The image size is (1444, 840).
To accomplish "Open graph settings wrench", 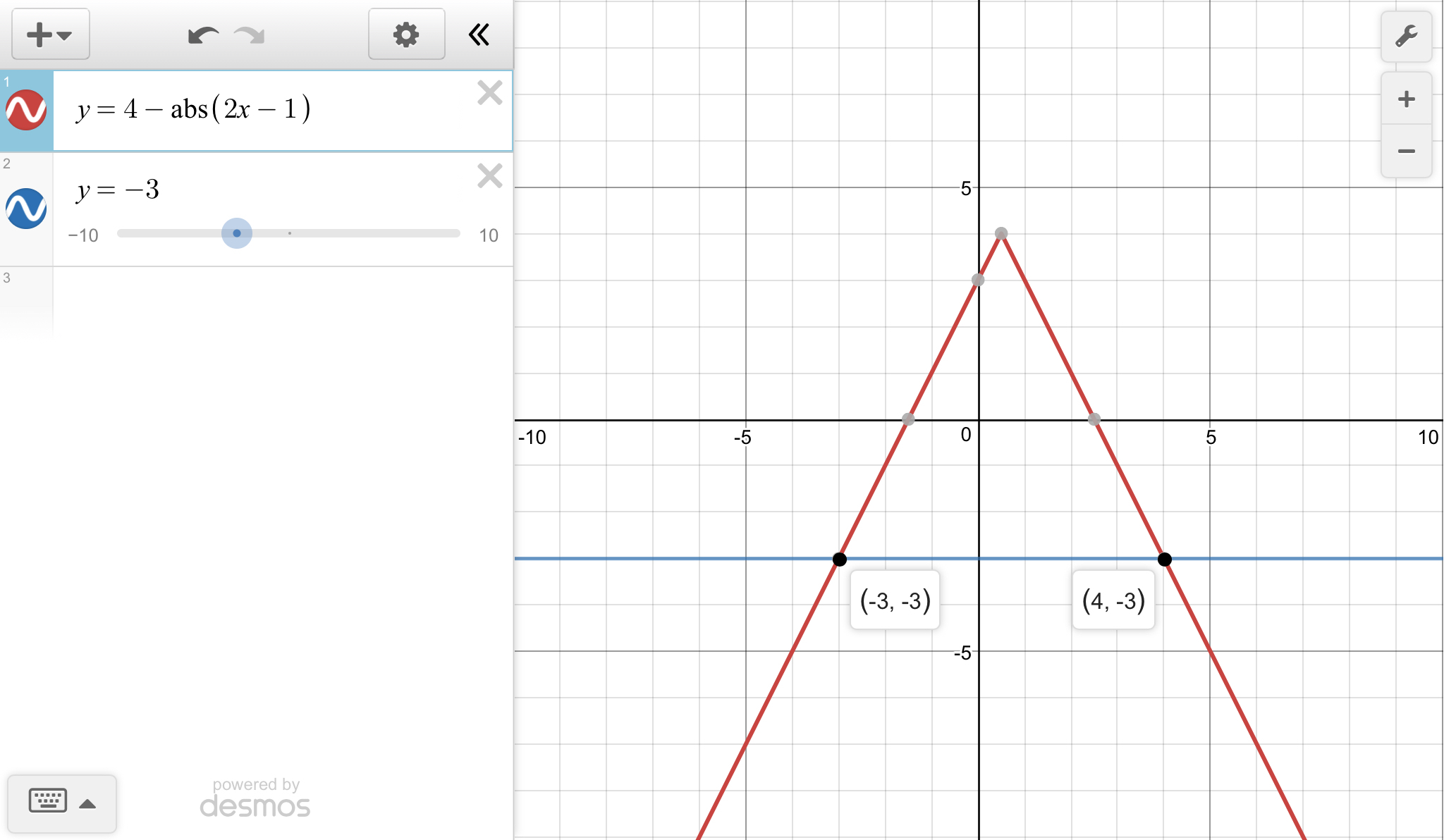I will pyautogui.click(x=1406, y=36).
